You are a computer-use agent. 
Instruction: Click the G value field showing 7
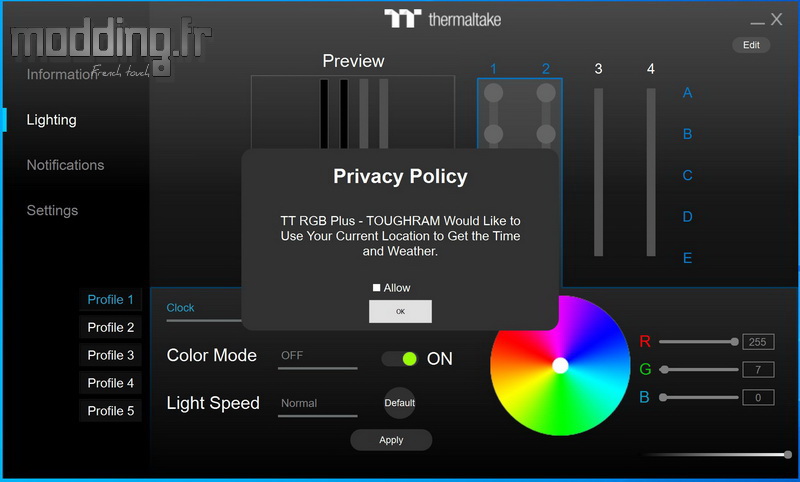click(x=758, y=369)
